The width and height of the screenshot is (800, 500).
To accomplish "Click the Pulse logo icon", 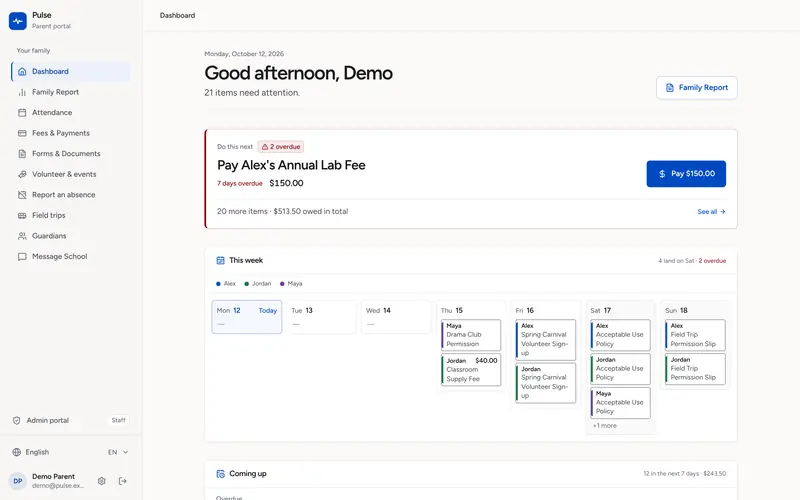I will pyautogui.click(x=18, y=21).
